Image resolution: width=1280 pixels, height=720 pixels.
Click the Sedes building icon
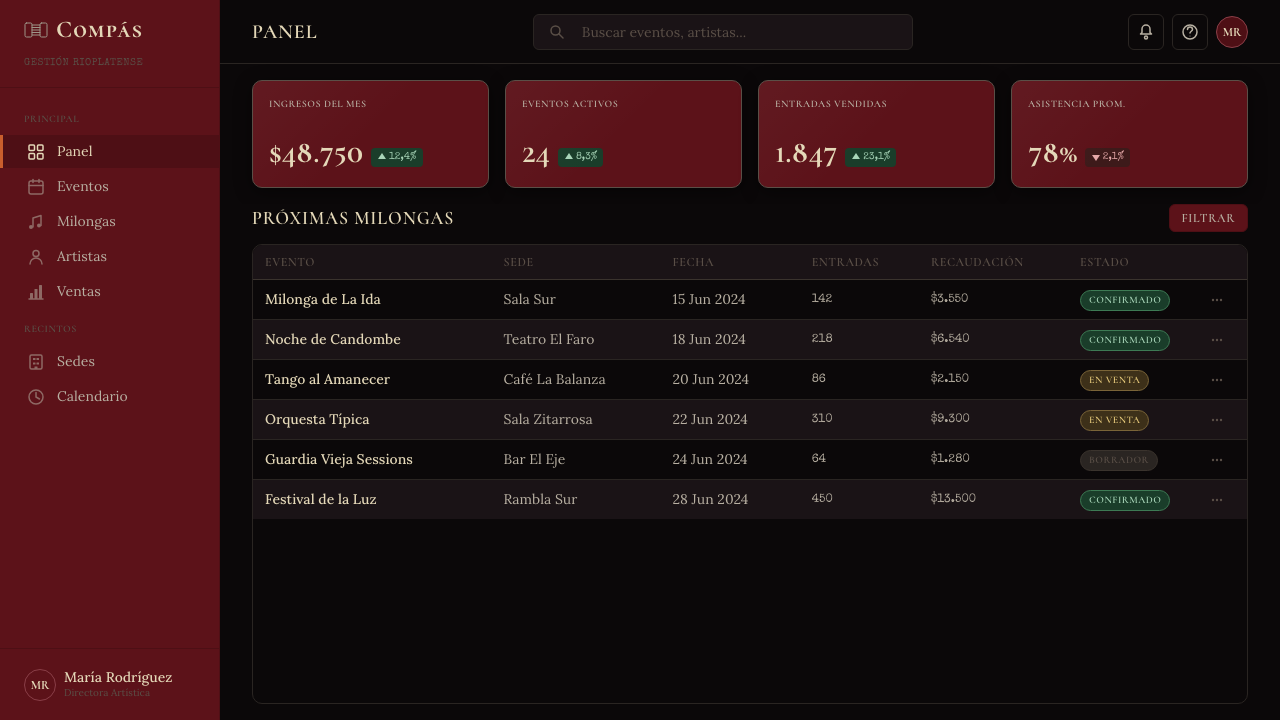pos(36,362)
